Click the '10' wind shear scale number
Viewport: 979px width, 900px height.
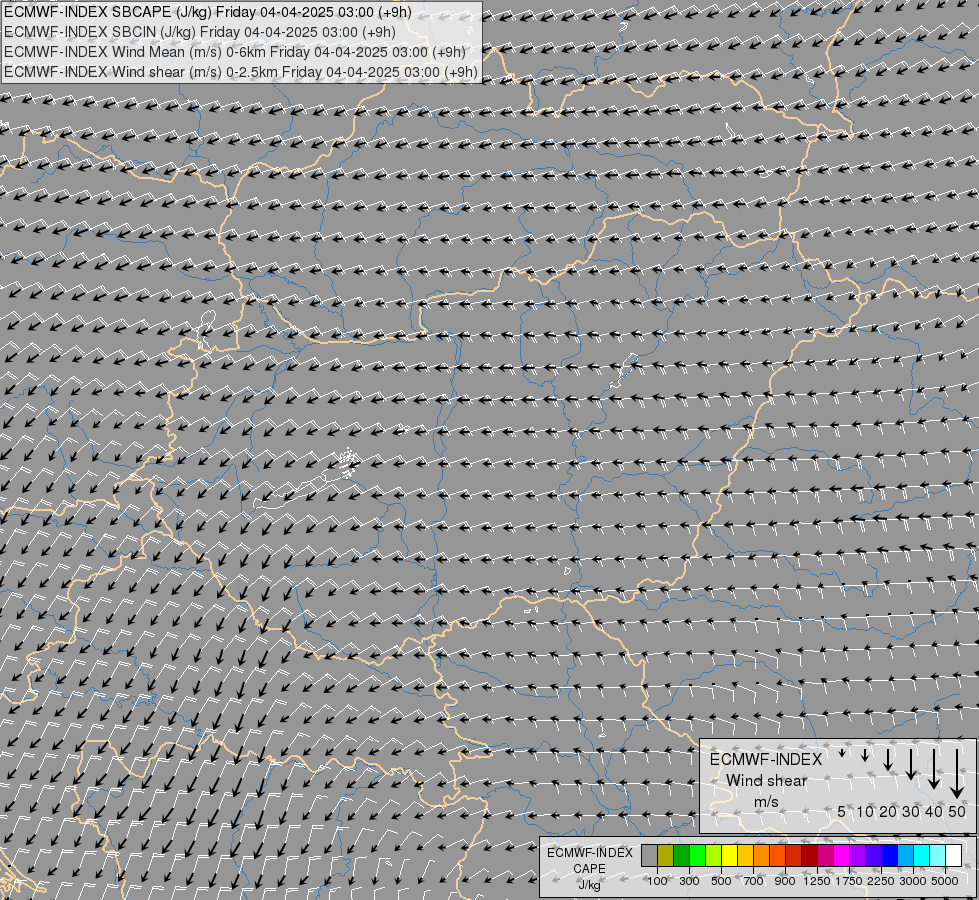[865, 811]
